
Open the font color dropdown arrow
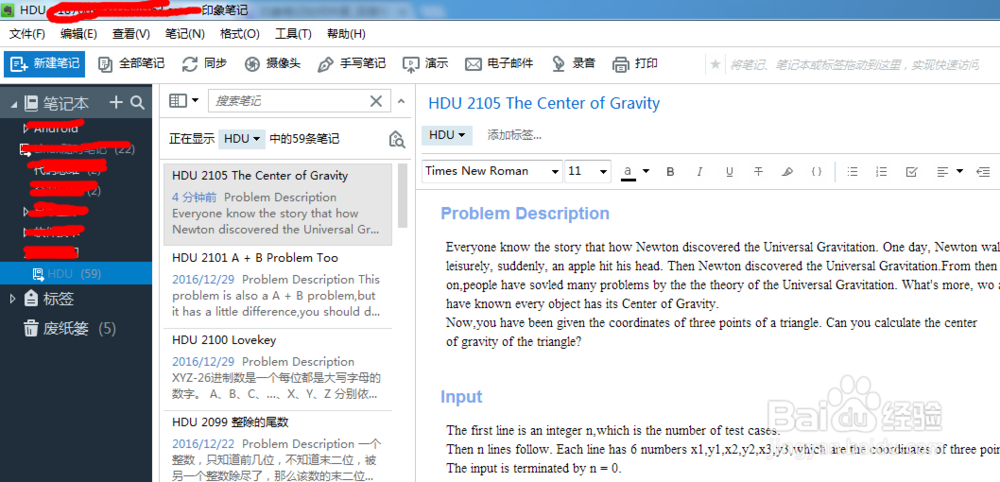coord(646,171)
